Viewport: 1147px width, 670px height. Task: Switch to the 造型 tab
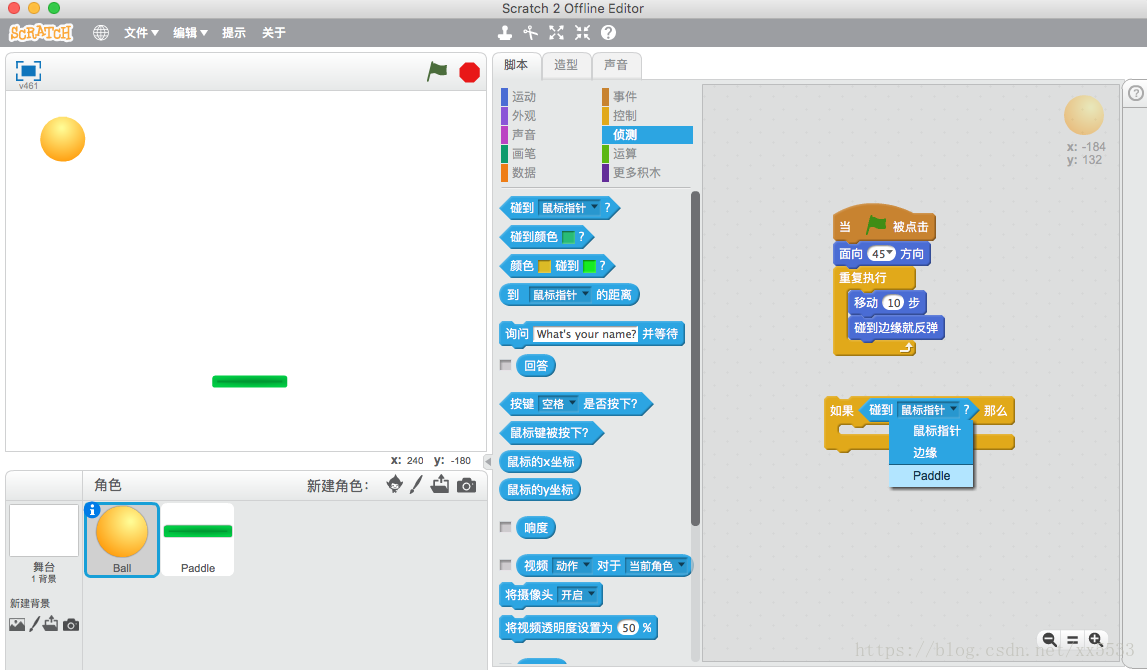565,65
